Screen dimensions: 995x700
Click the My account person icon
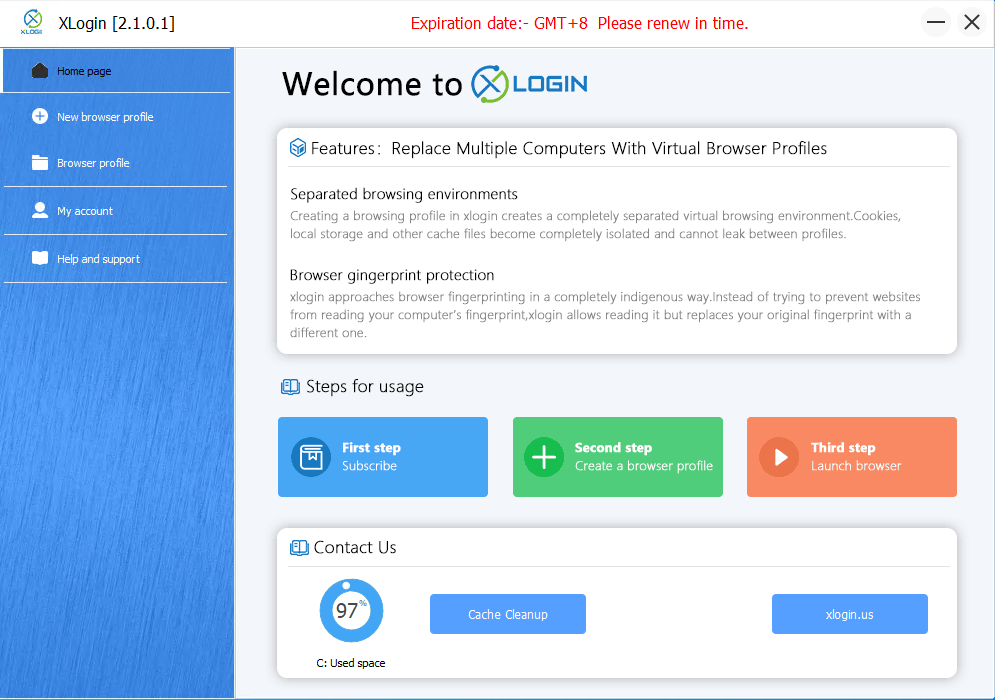click(x=40, y=211)
